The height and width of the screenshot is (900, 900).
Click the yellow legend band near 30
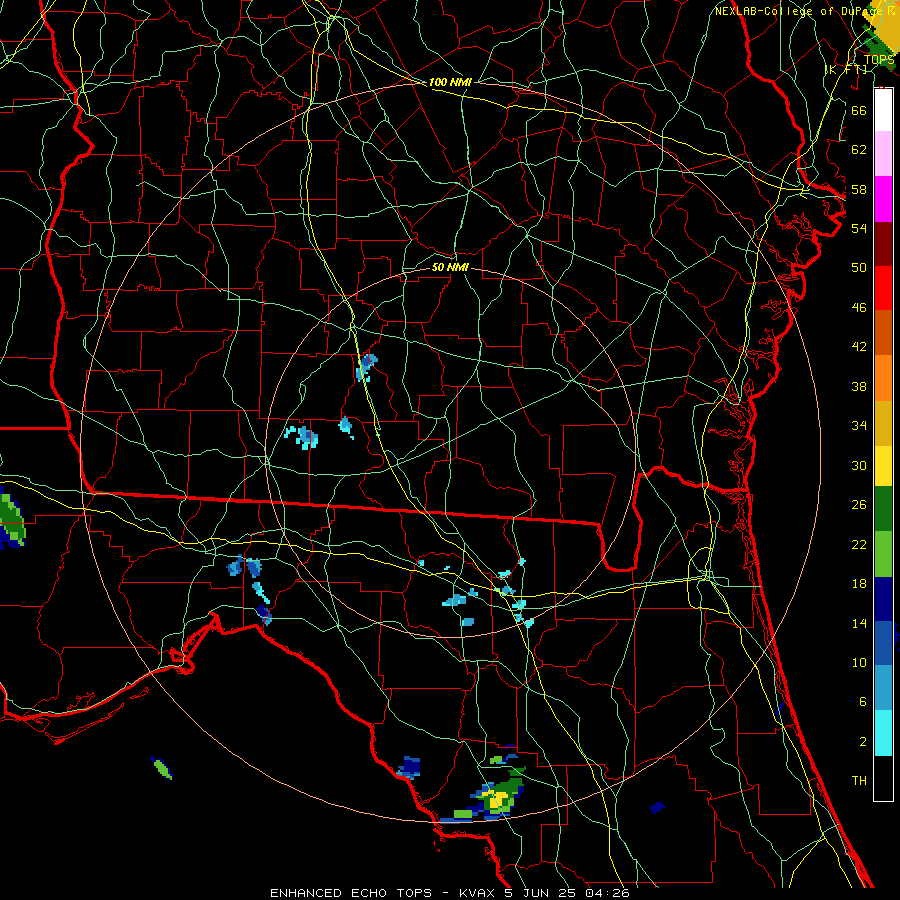tap(883, 466)
